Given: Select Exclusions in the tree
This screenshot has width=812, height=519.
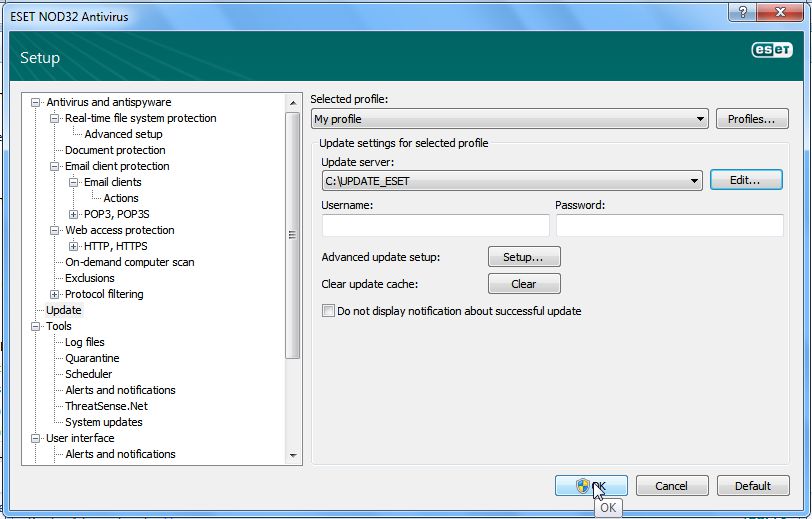Looking at the screenshot, I should point(90,279).
